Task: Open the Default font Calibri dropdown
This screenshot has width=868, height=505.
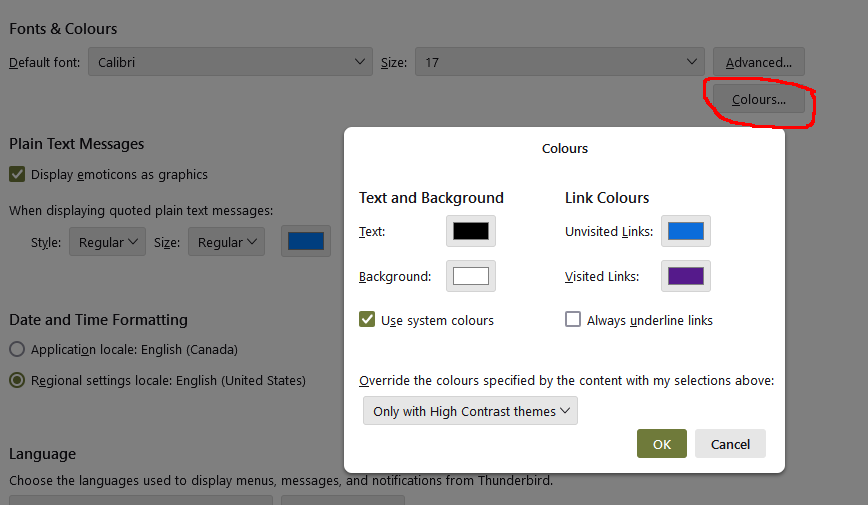Action: [230, 62]
